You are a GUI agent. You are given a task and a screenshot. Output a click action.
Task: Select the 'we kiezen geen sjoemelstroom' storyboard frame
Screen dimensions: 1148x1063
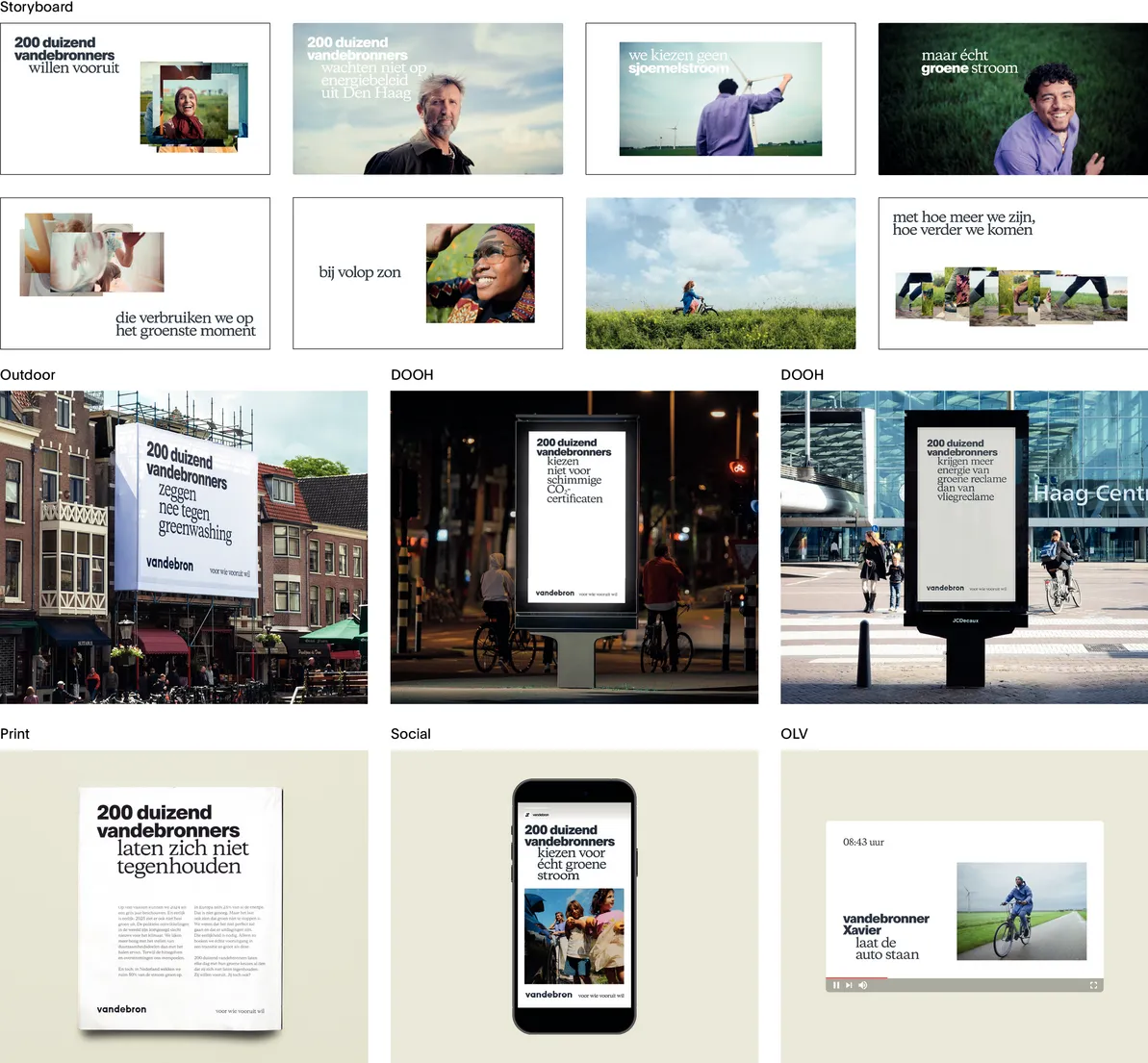721,99
